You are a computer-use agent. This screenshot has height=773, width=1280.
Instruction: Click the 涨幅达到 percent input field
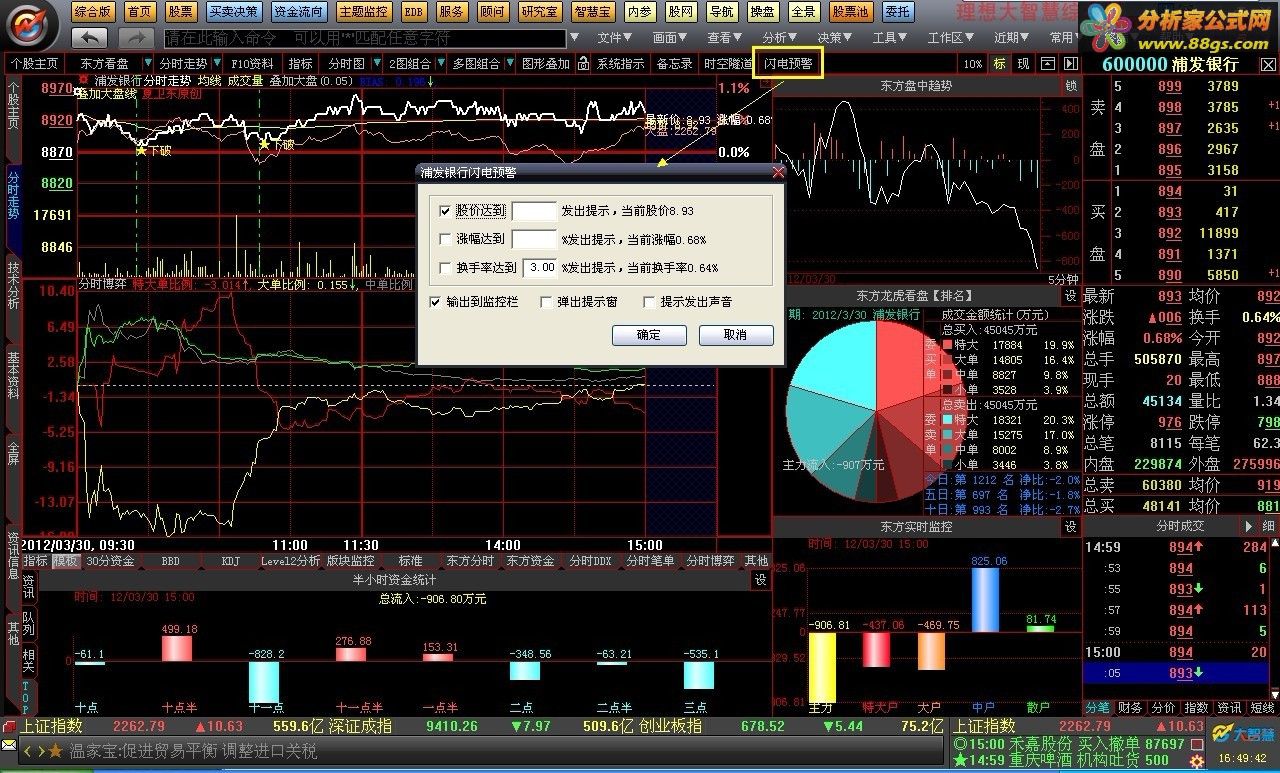point(534,239)
